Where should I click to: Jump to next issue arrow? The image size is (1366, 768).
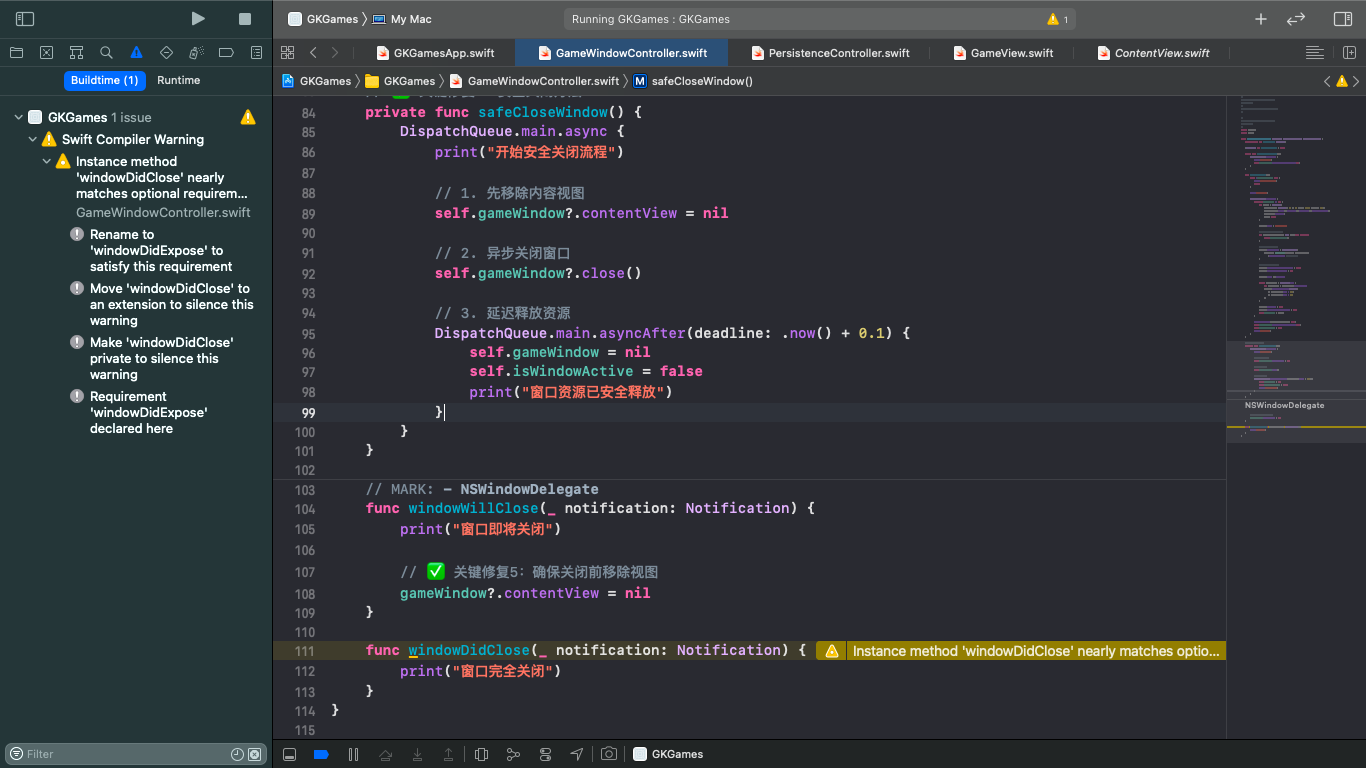[1354, 81]
